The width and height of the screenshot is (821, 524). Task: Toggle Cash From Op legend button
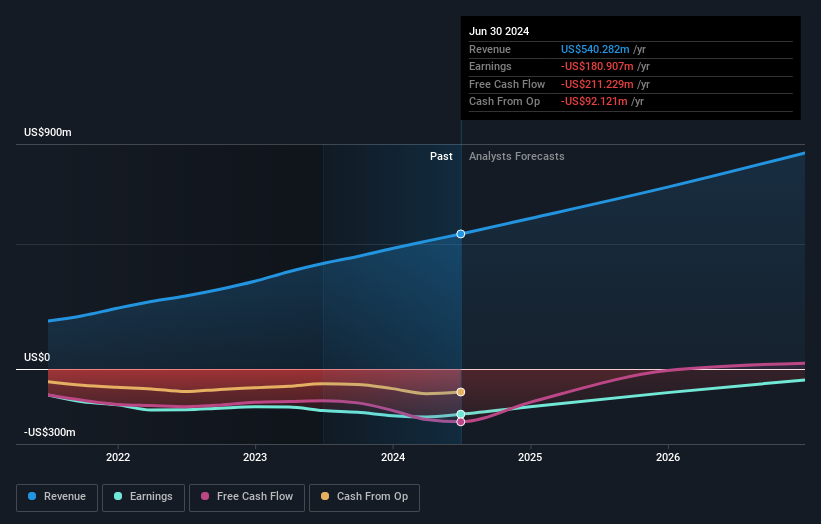[x=364, y=497]
